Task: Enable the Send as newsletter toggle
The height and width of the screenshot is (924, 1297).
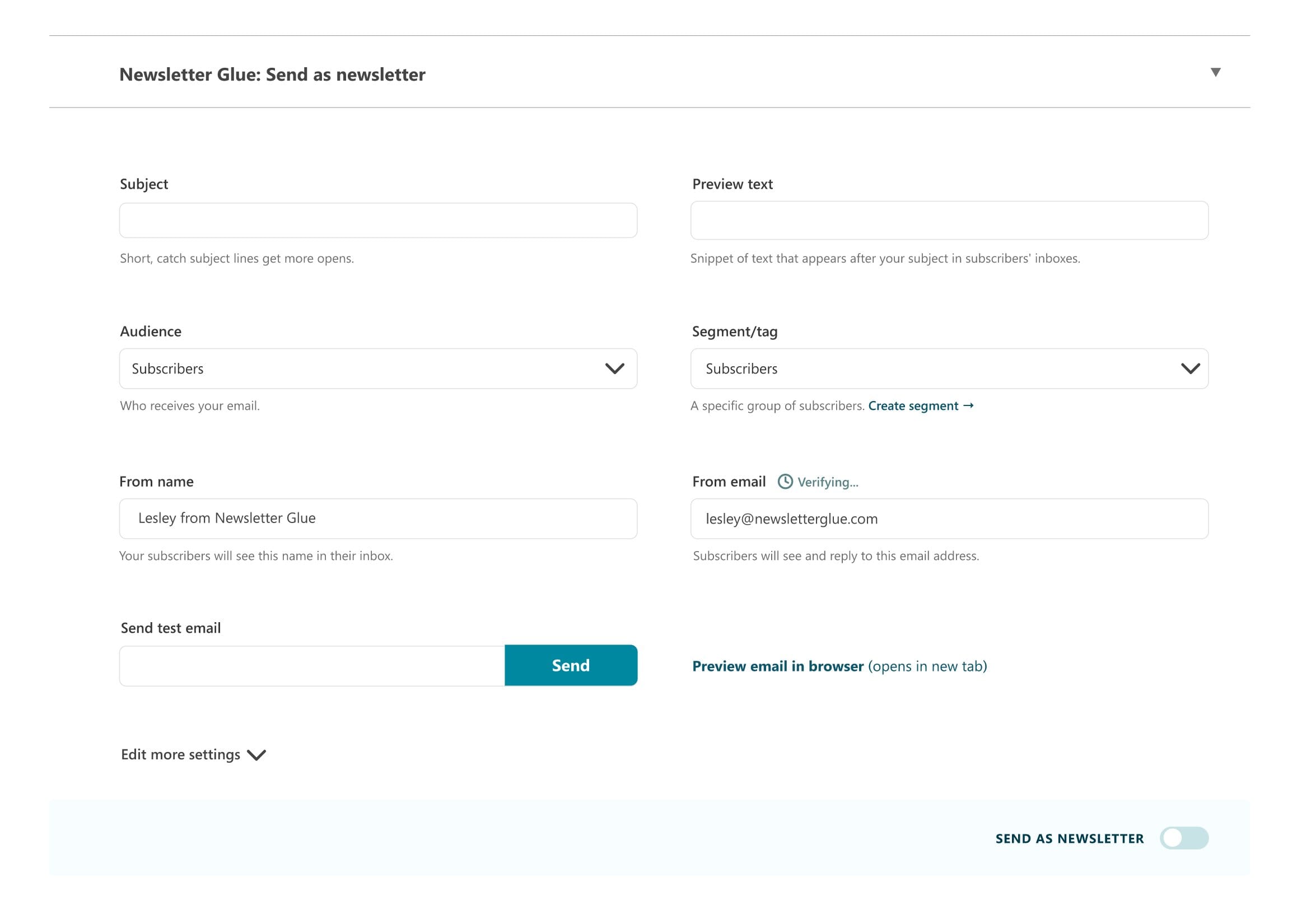Action: [1184, 838]
